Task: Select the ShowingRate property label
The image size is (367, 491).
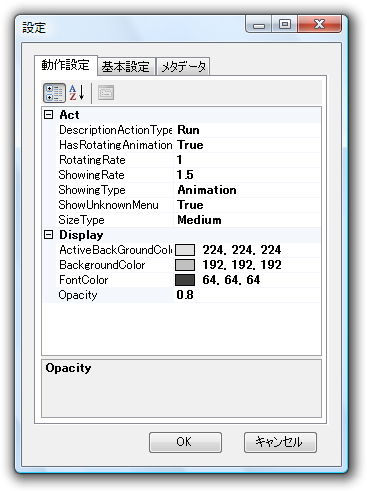Action: [x=91, y=175]
